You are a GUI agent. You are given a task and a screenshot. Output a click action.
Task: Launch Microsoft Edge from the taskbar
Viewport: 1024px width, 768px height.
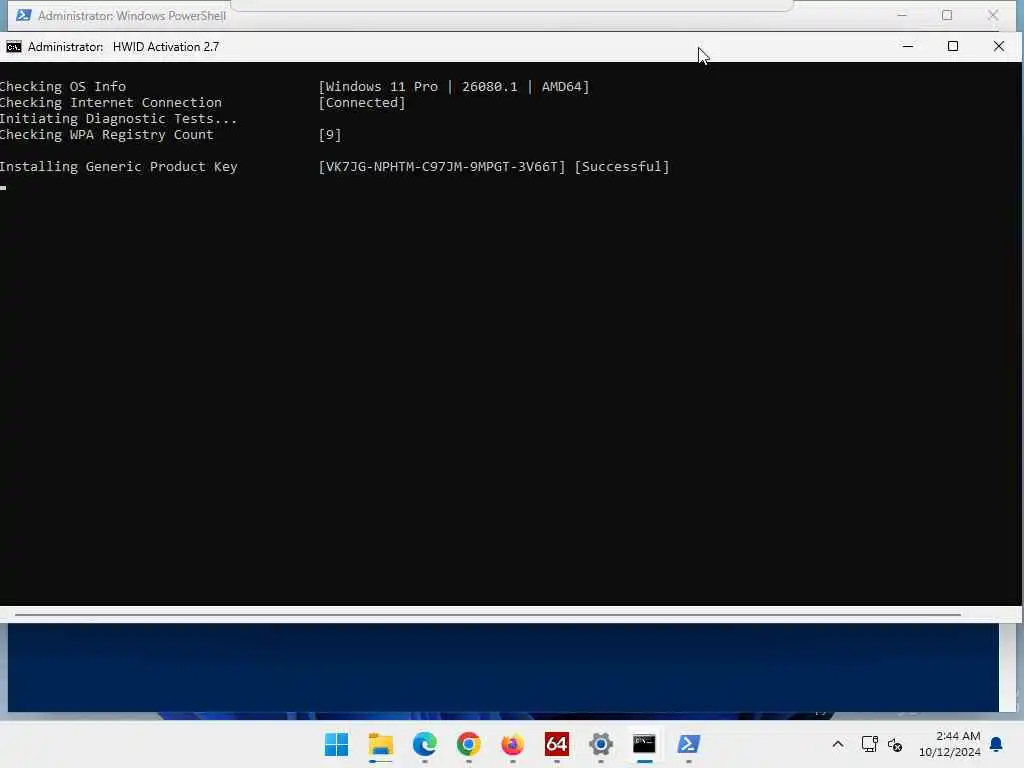424,744
